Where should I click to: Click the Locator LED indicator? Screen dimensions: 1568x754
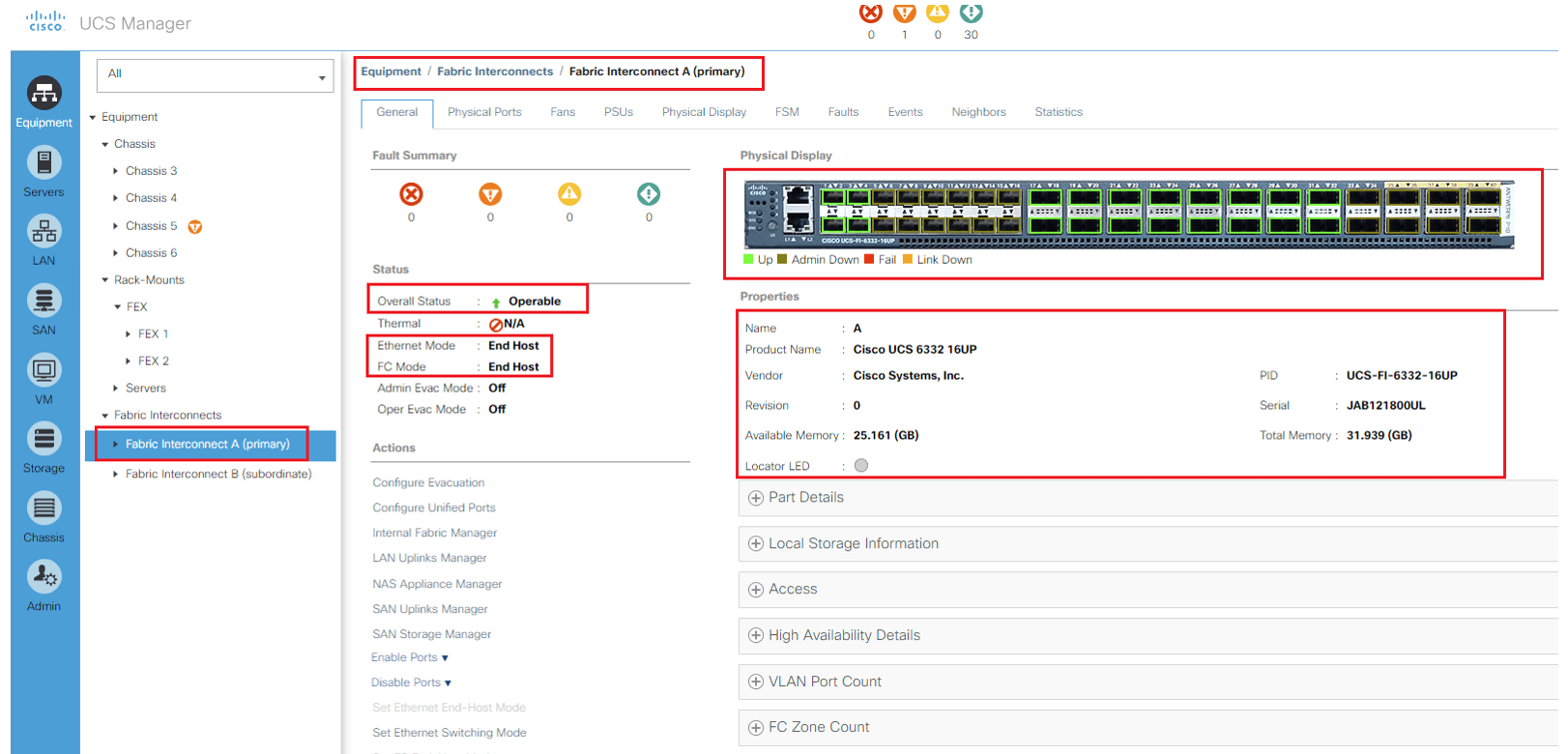point(861,465)
